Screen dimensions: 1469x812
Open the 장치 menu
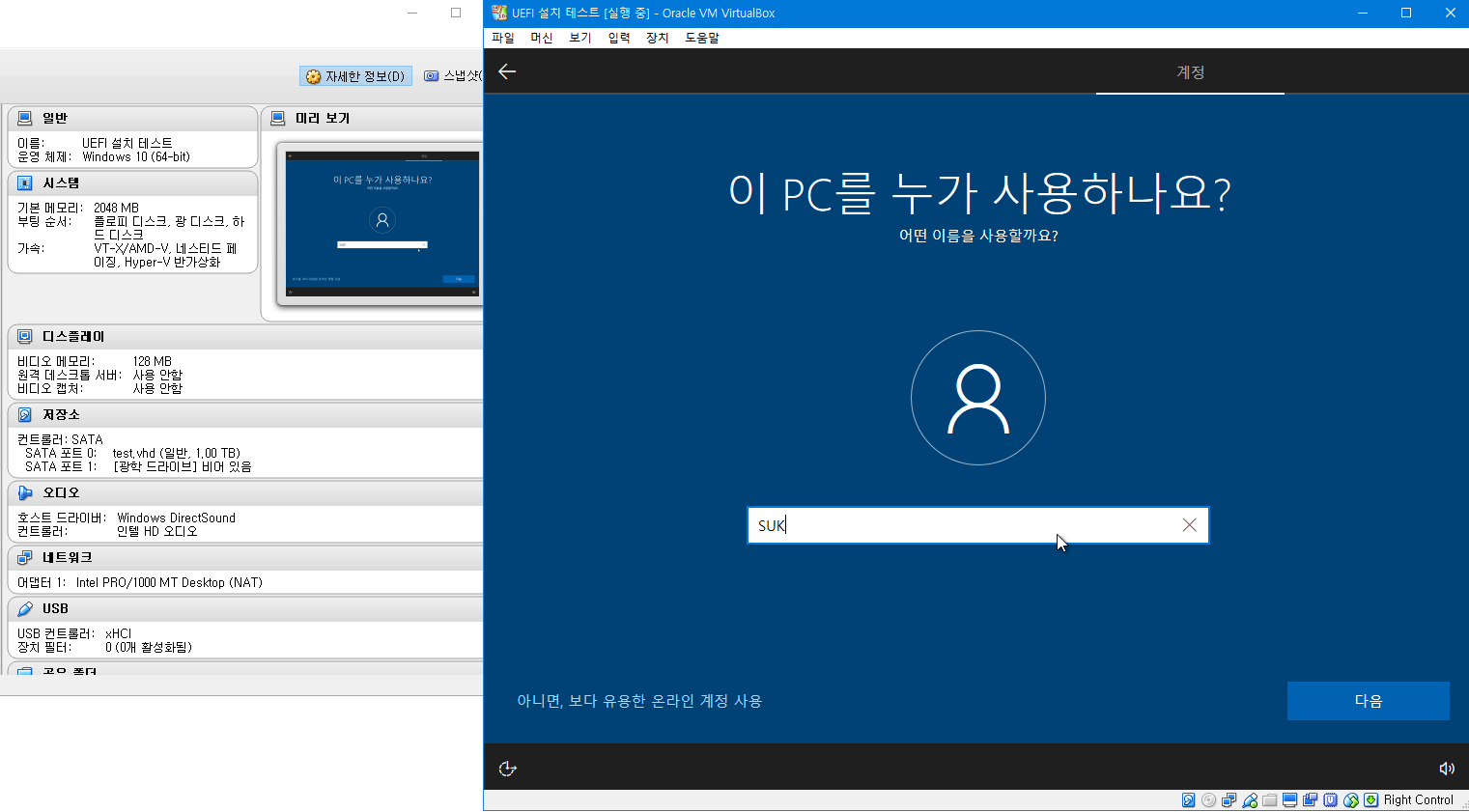tap(658, 38)
